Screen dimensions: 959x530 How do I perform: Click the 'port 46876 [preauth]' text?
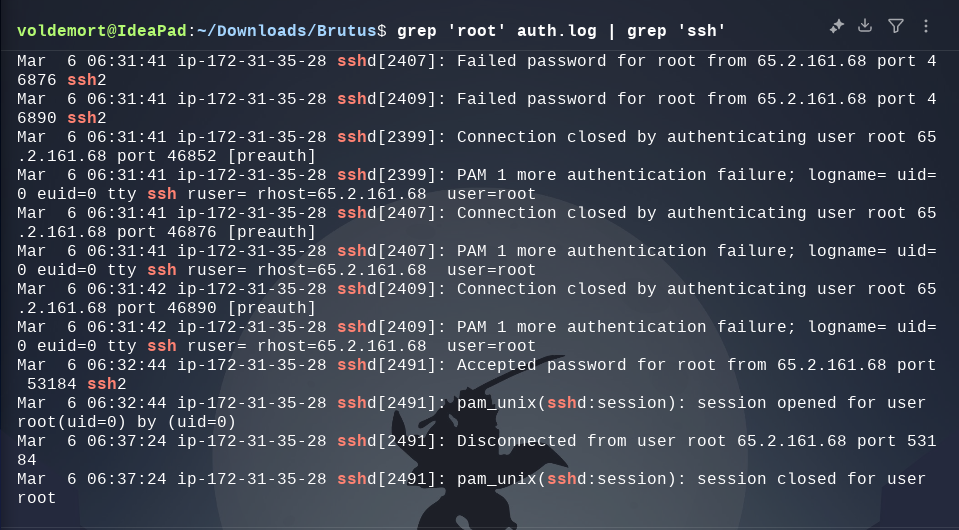coord(216,232)
